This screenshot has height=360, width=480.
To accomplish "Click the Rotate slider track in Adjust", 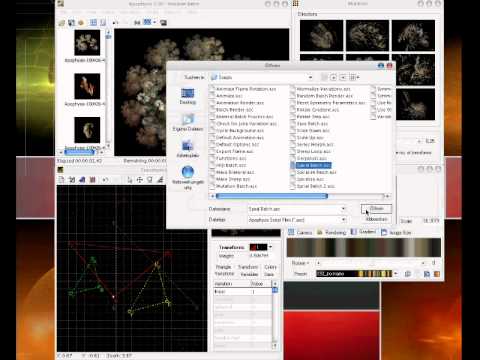I will click(370, 263).
